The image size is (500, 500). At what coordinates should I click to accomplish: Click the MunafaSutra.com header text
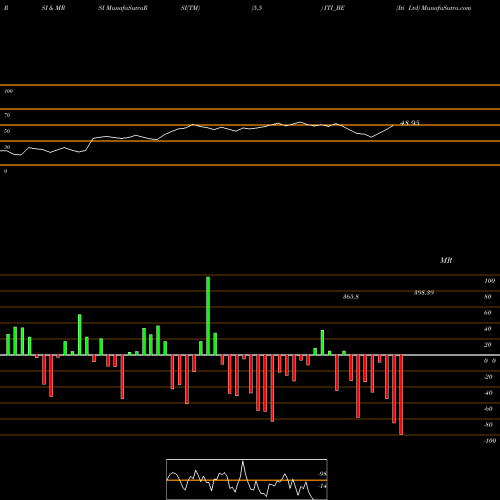[x=446, y=8]
